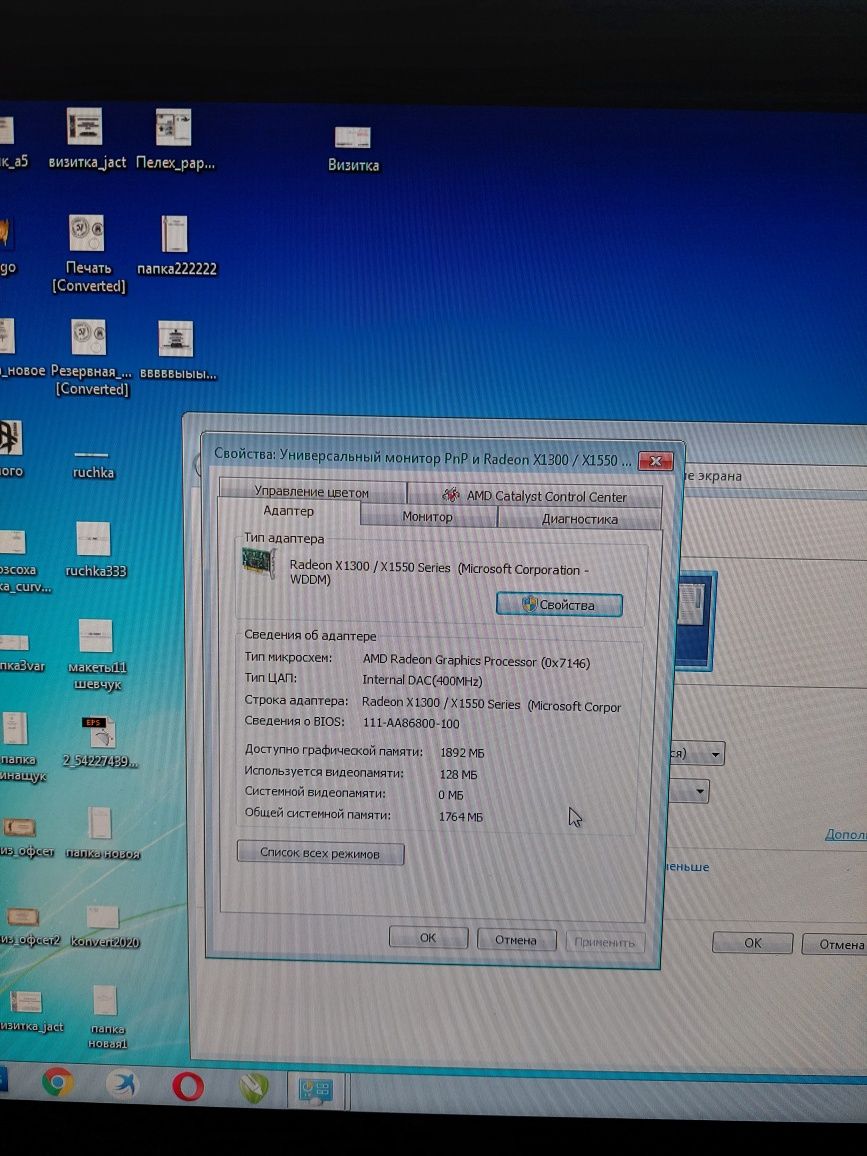Select the Адаптер tab
The width and height of the screenshot is (867, 1156).
(x=288, y=511)
